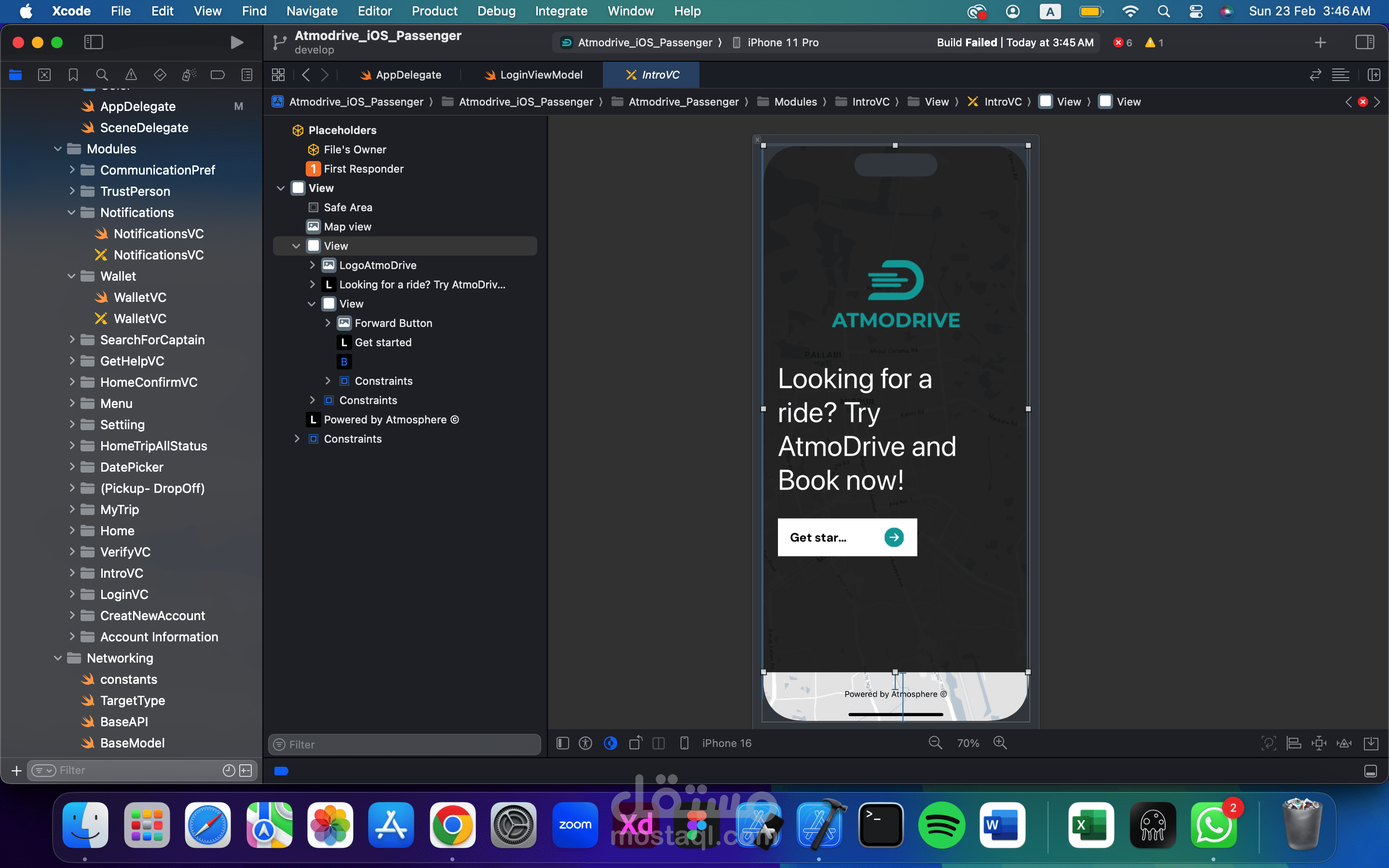Viewport: 1389px width, 868px height.
Task: Show recent files filter in navigator
Action: [x=229, y=771]
